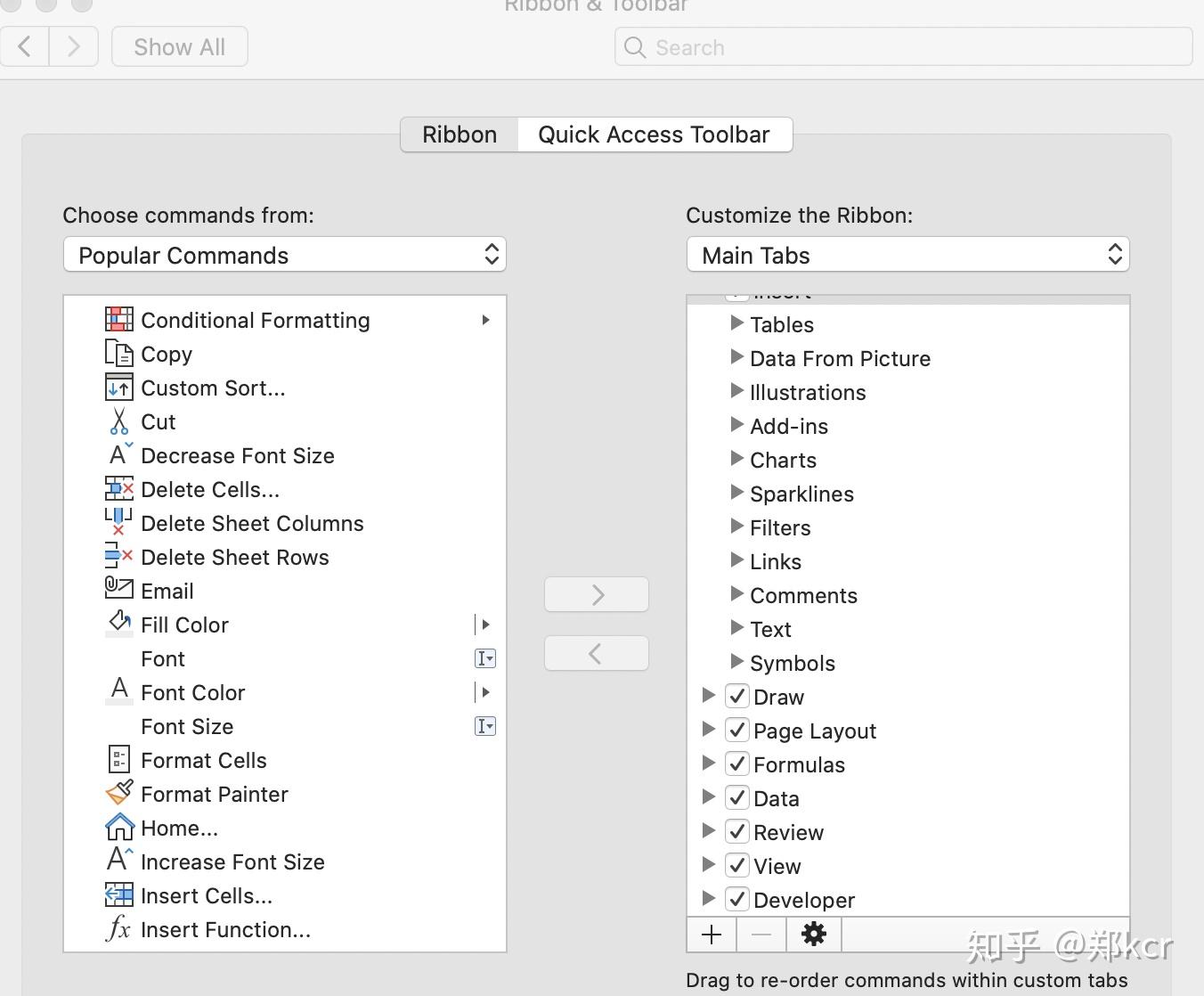Viewport: 1204px width, 996px height.
Task: Click the Format Cells icon
Action: tap(118, 759)
